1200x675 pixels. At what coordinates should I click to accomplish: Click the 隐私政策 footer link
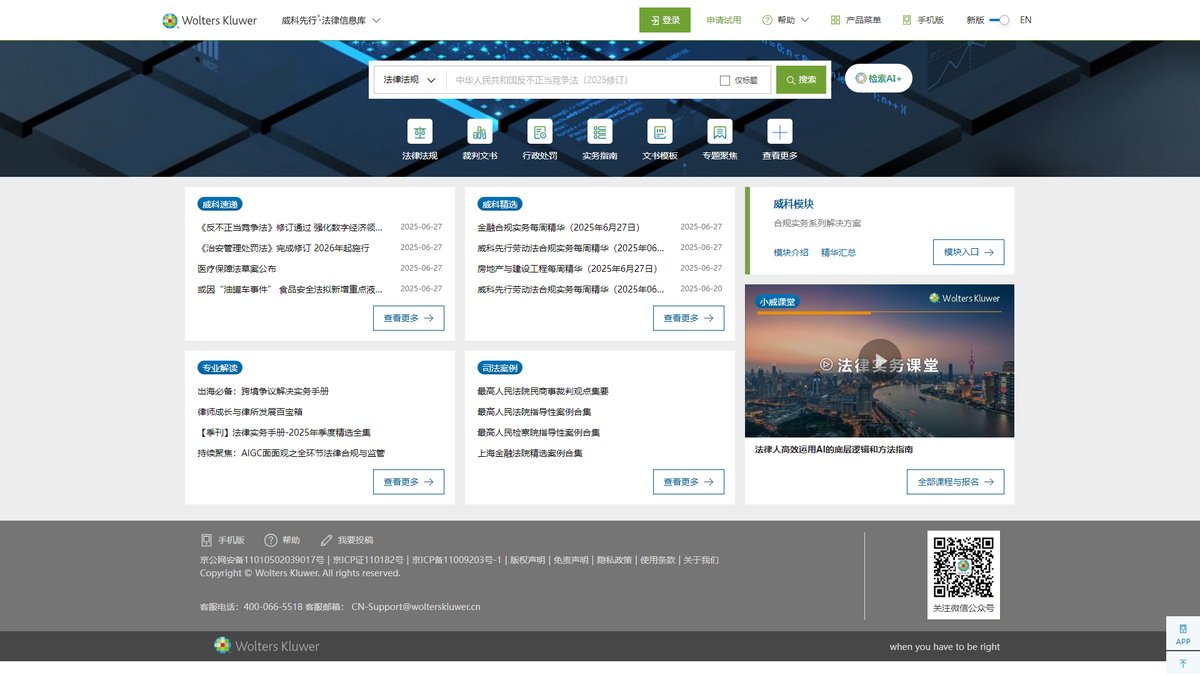coord(615,560)
